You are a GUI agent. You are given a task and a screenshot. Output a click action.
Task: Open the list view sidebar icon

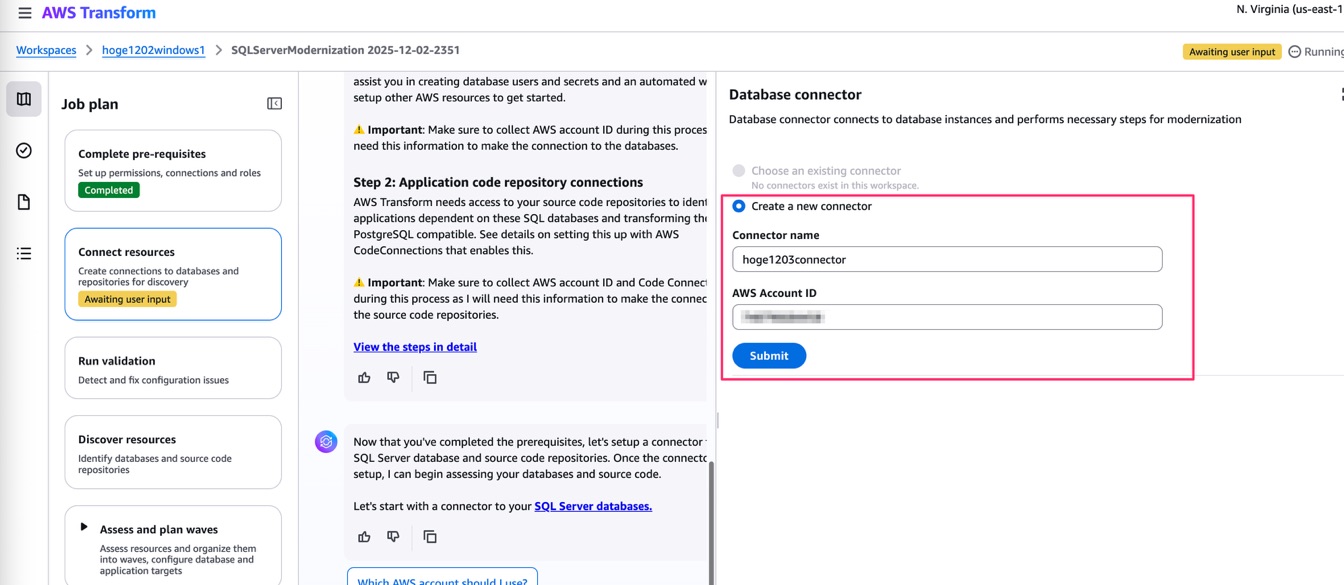point(24,254)
